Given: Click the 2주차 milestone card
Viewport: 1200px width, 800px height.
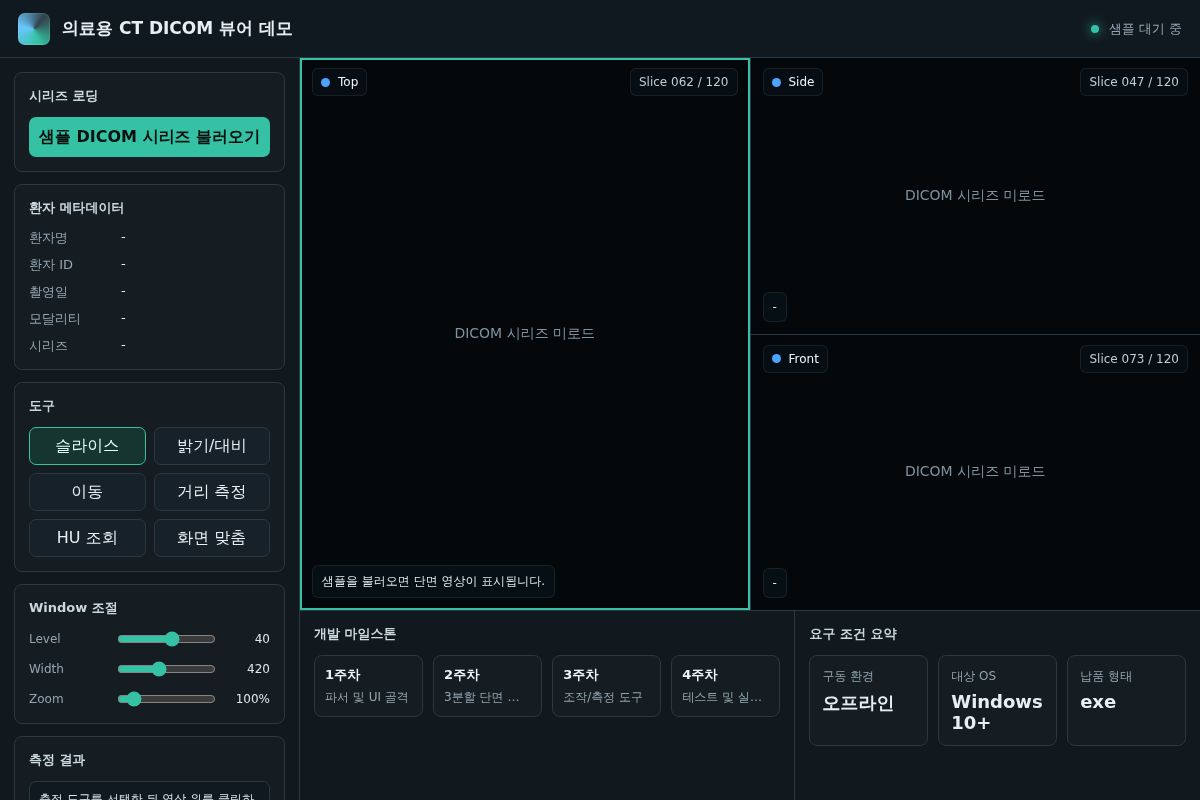Looking at the screenshot, I should [x=487, y=686].
